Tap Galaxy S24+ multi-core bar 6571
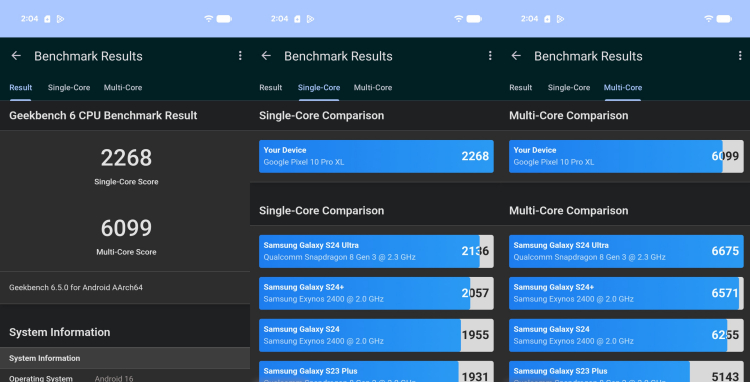Viewport: 750px width, 382px height. point(626,293)
